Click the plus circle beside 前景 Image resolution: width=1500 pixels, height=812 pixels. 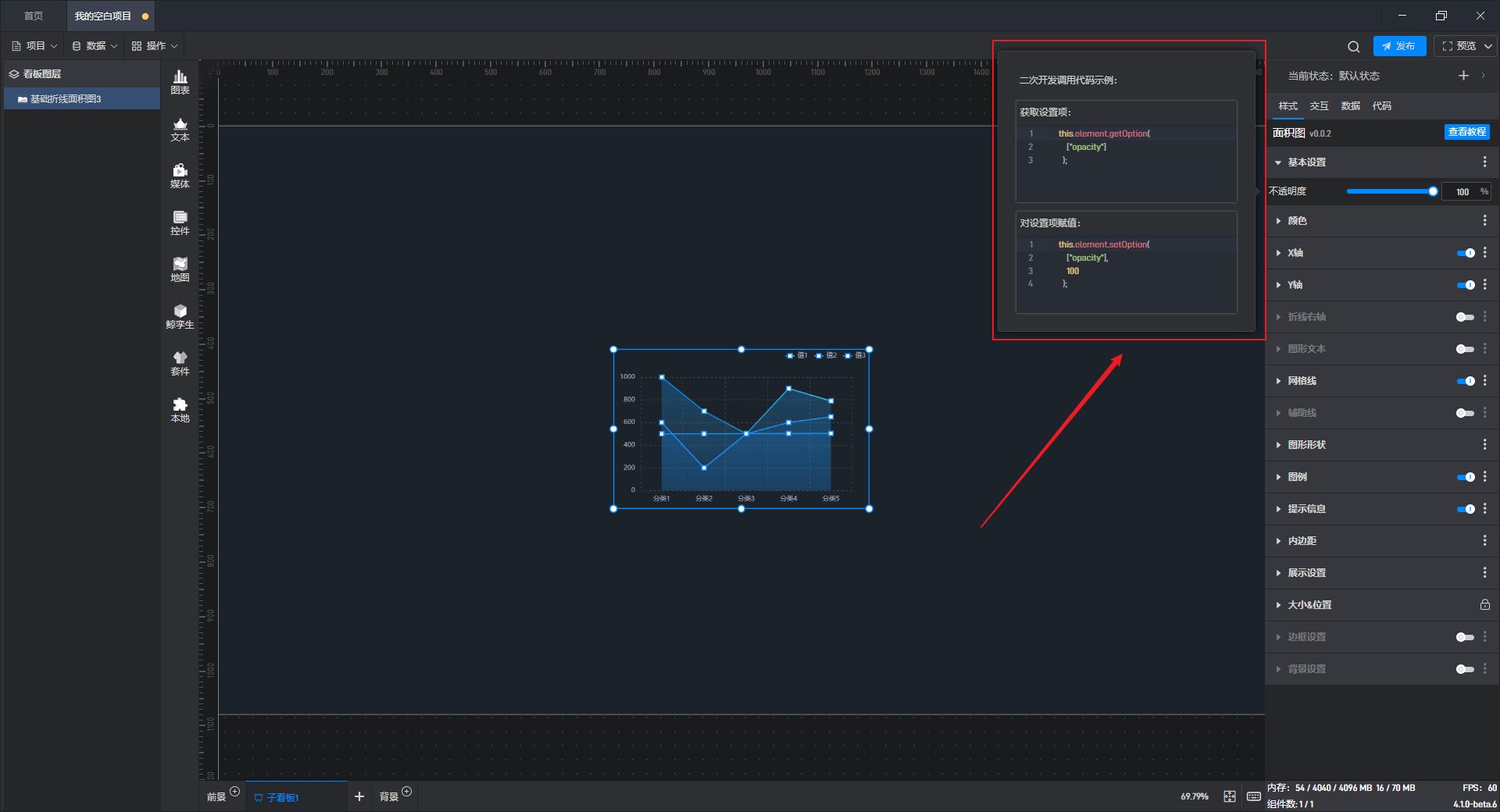[234, 792]
